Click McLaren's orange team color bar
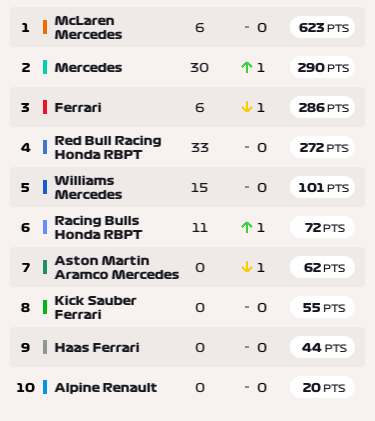375x421 pixels. coord(45,27)
